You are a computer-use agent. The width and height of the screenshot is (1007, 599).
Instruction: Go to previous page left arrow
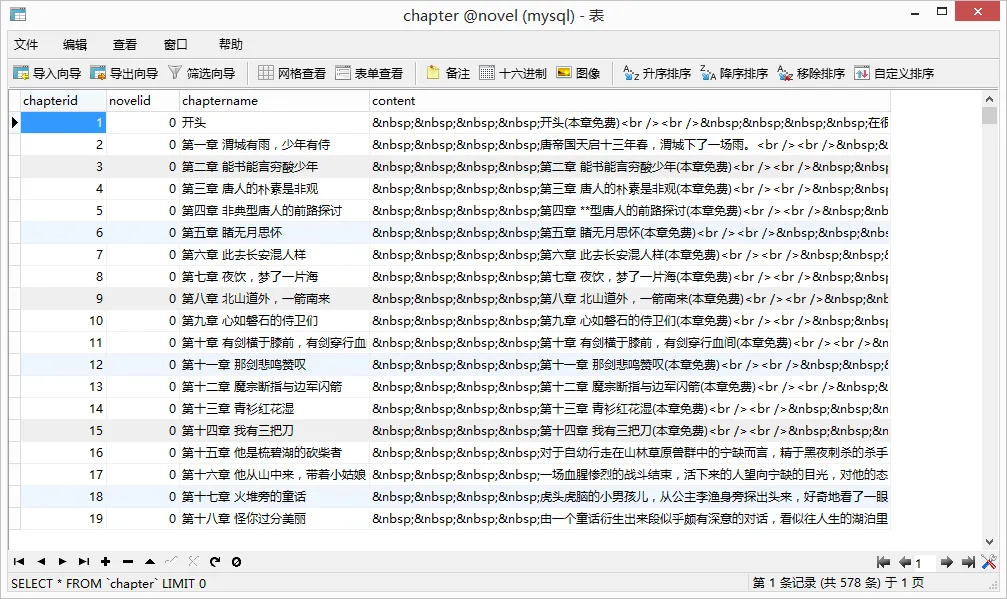click(x=905, y=562)
